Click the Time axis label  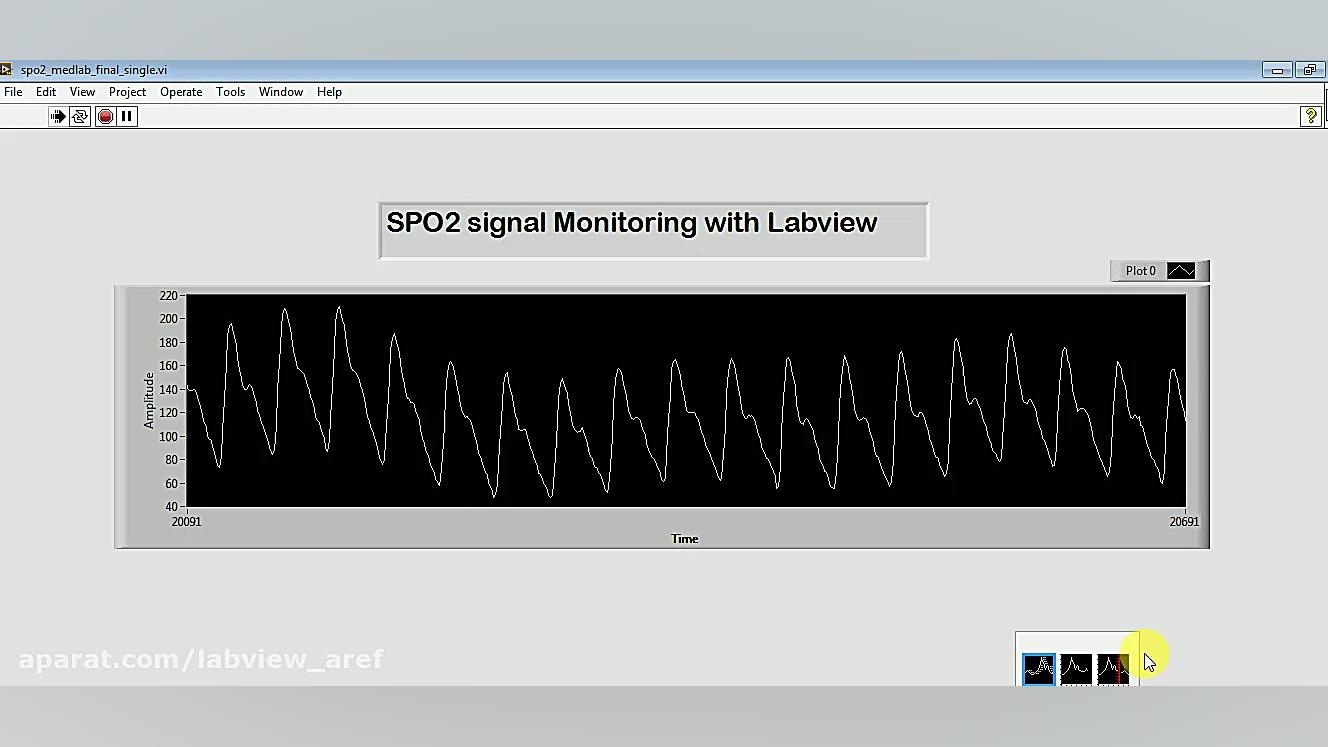tap(684, 538)
